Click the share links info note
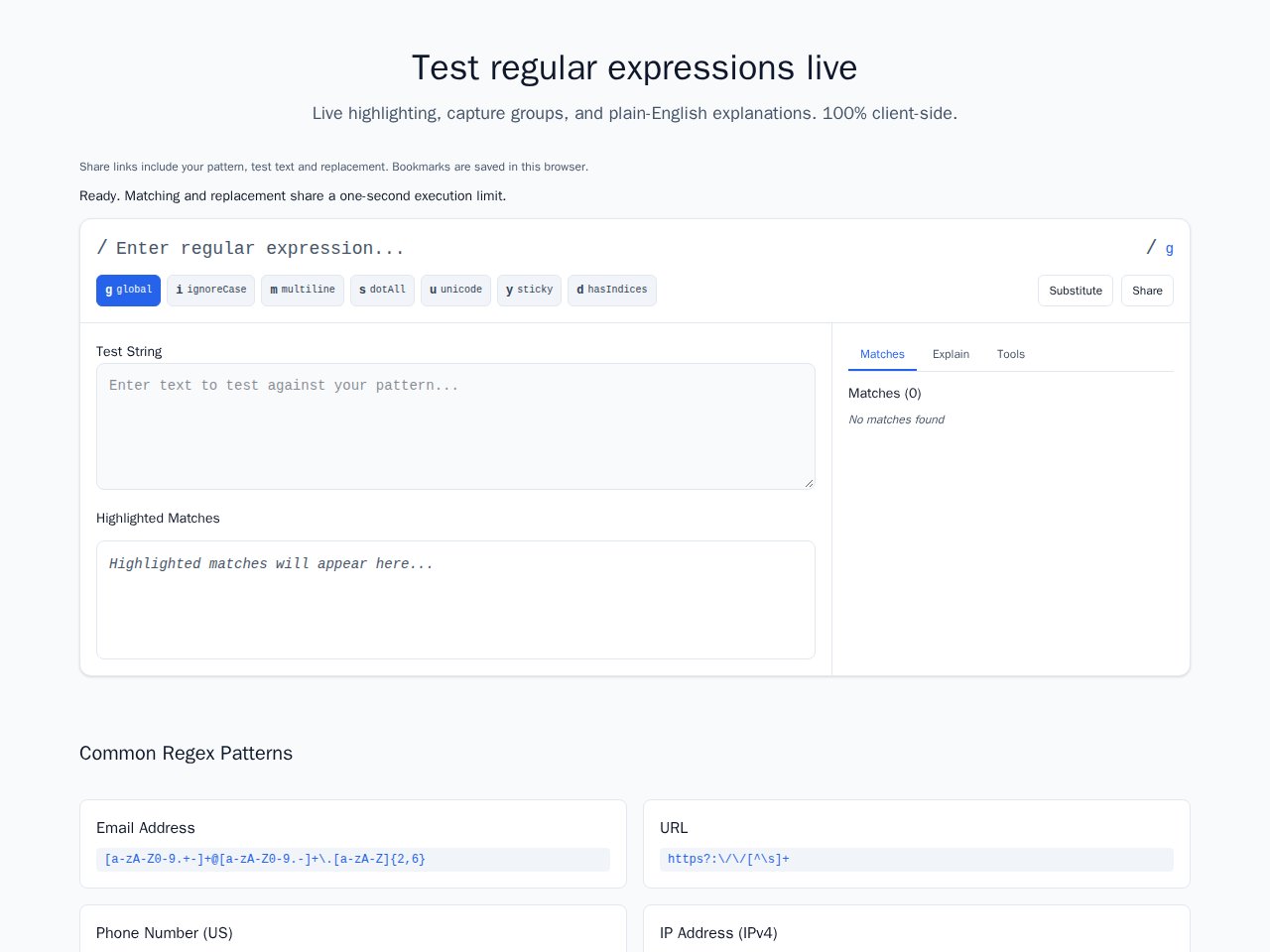This screenshot has height=952, width=1270. click(333, 167)
